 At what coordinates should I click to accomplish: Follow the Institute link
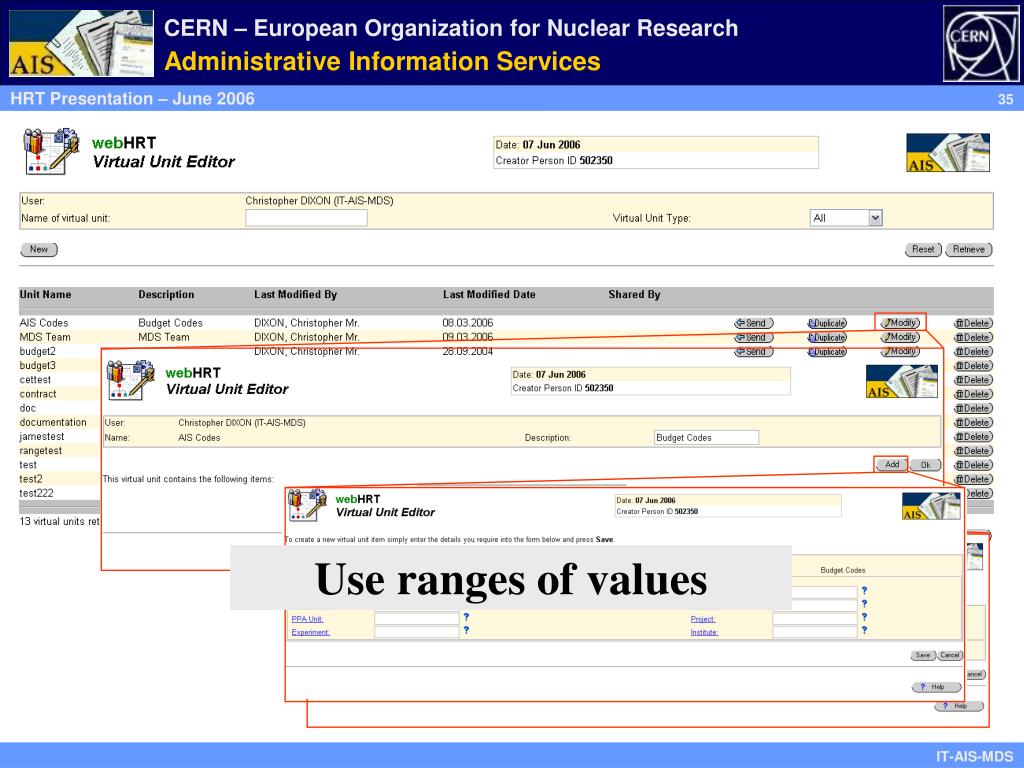pyautogui.click(x=704, y=632)
